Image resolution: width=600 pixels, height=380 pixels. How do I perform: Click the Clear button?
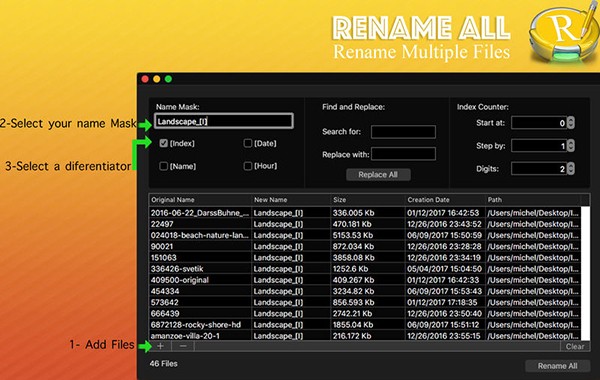pos(575,346)
